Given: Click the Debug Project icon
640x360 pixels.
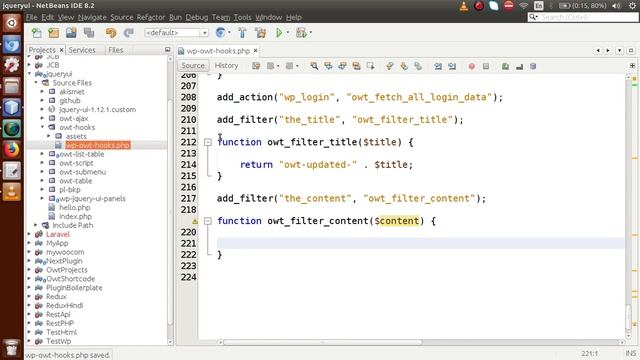Looking at the screenshot, I should (x=302, y=33).
